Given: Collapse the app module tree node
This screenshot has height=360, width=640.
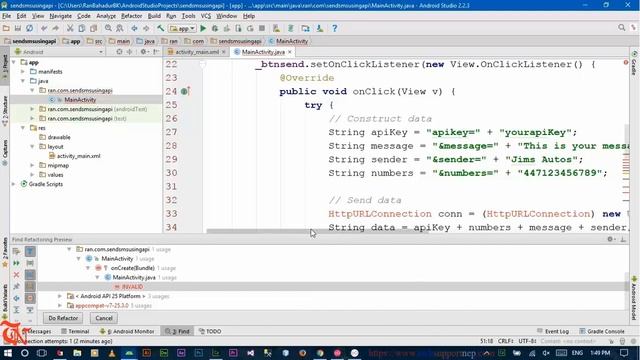Looking at the screenshot, I should (x=14, y=62).
